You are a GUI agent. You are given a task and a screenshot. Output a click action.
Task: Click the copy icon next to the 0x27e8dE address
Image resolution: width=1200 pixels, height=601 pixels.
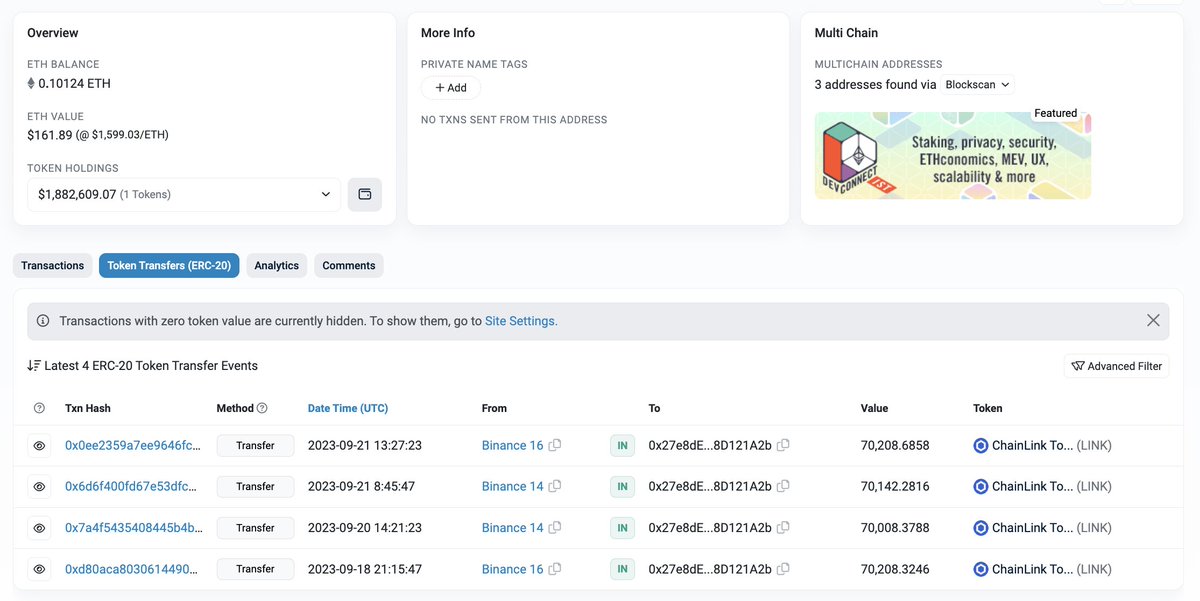click(x=784, y=444)
